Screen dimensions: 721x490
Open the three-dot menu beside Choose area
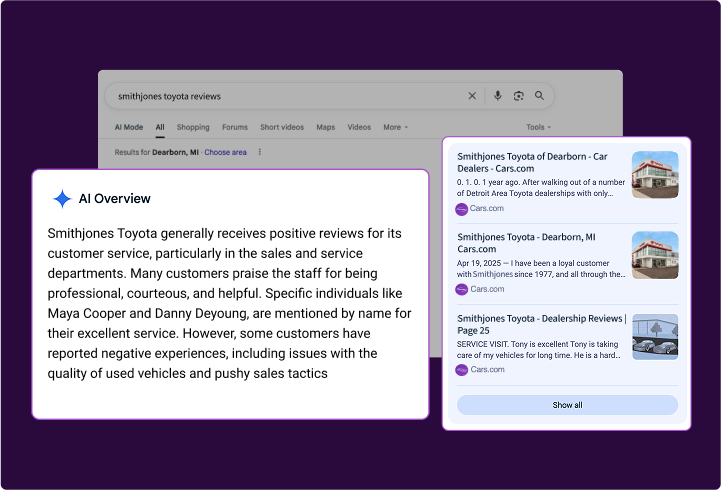(x=260, y=152)
